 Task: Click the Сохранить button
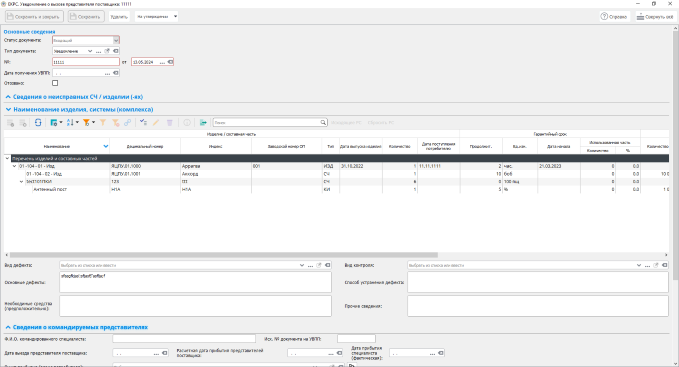pyautogui.click(x=86, y=16)
